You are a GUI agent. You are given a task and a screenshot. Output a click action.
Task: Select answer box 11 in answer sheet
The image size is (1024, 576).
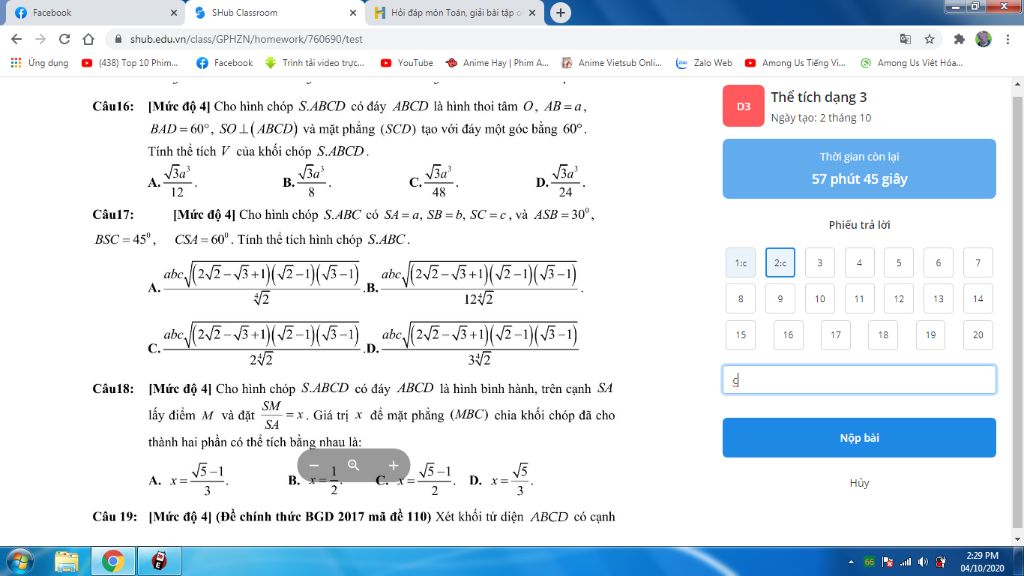tap(859, 298)
